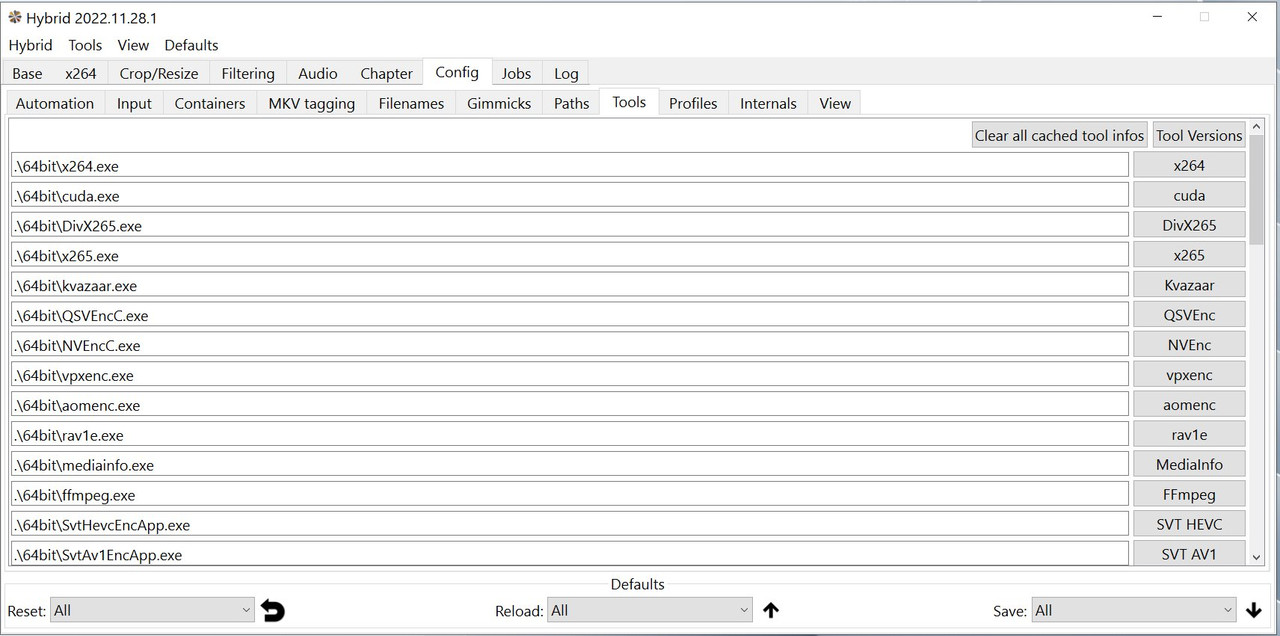Click the NVEncC.exe path field
The image size is (1280, 636).
coord(570,345)
